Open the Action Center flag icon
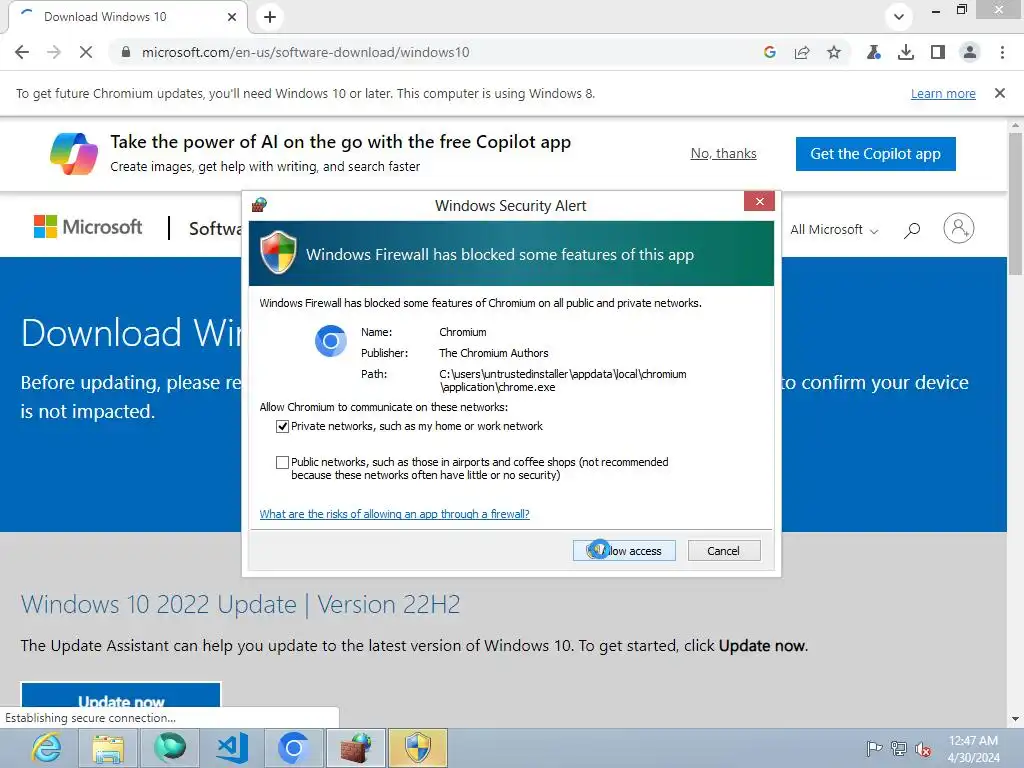The height and width of the screenshot is (768, 1024). (x=874, y=748)
